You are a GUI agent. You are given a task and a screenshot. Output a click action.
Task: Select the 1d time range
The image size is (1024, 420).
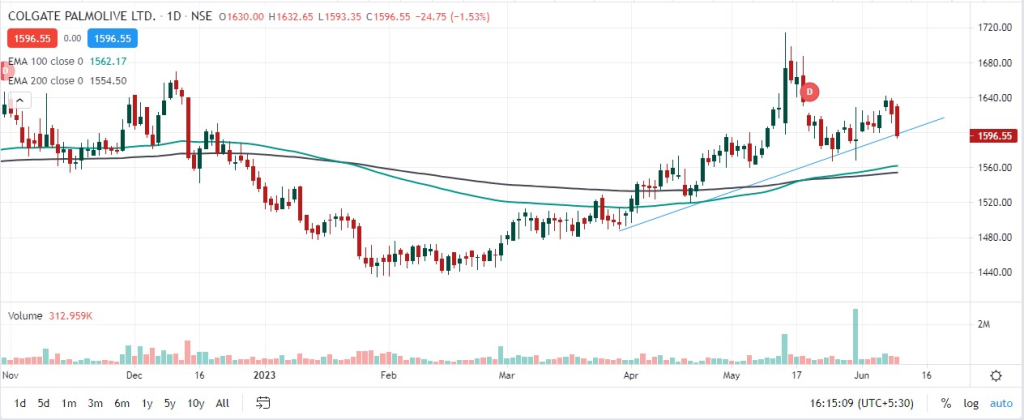[x=20, y=403]
